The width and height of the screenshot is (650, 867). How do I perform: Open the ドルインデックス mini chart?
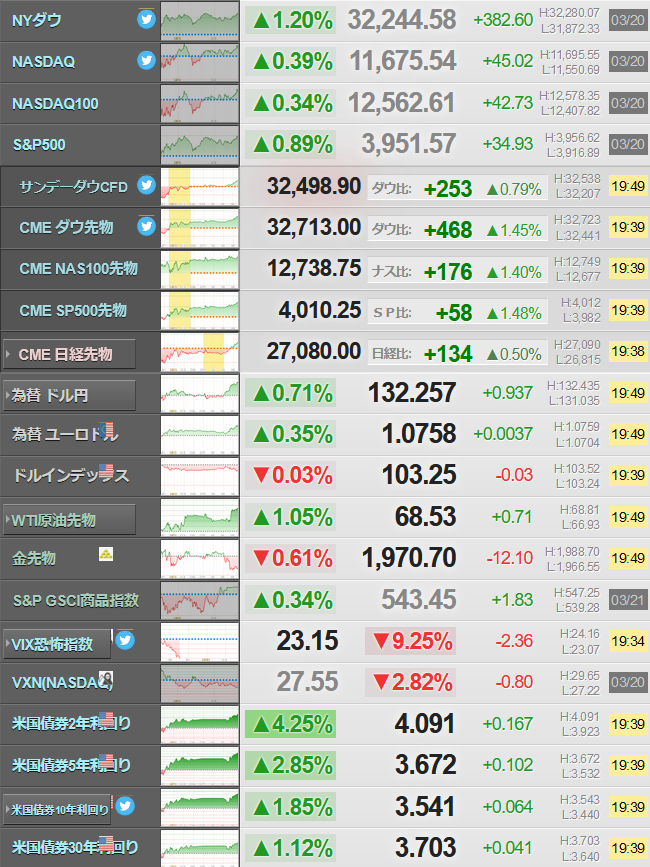200,476
